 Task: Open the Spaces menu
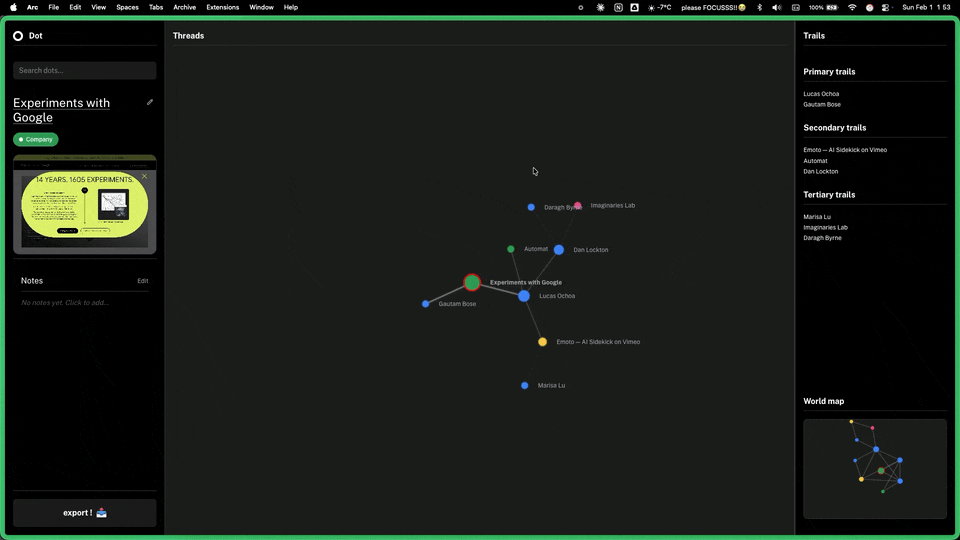point(127,7)
